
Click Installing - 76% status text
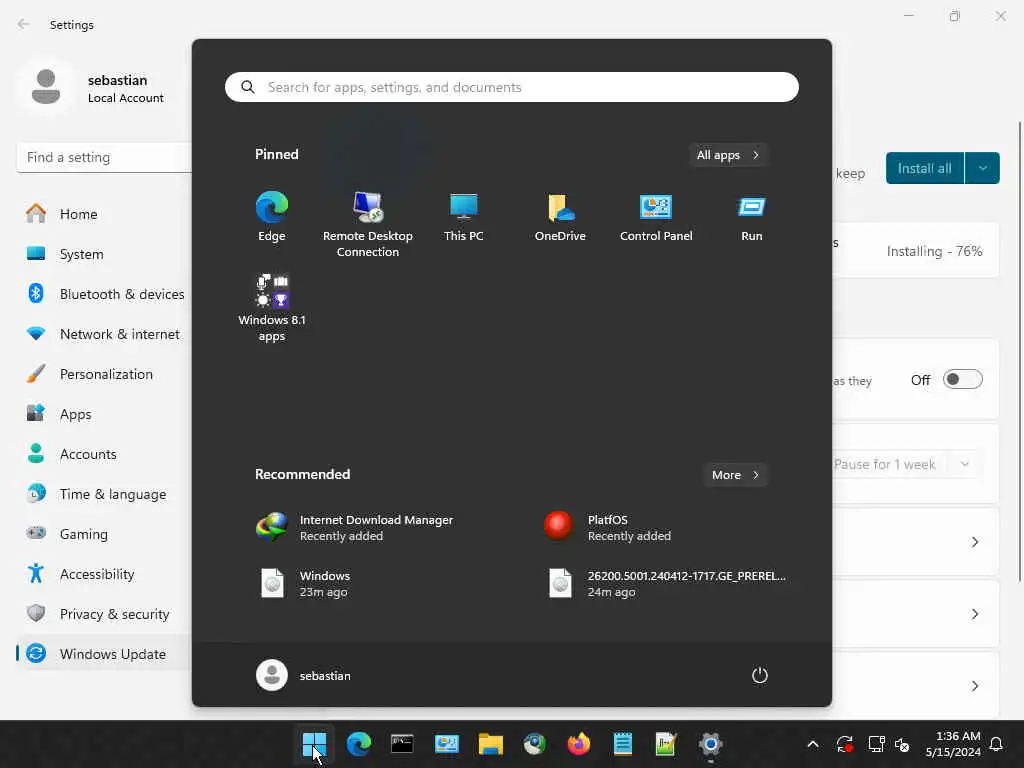pos(934,251)
